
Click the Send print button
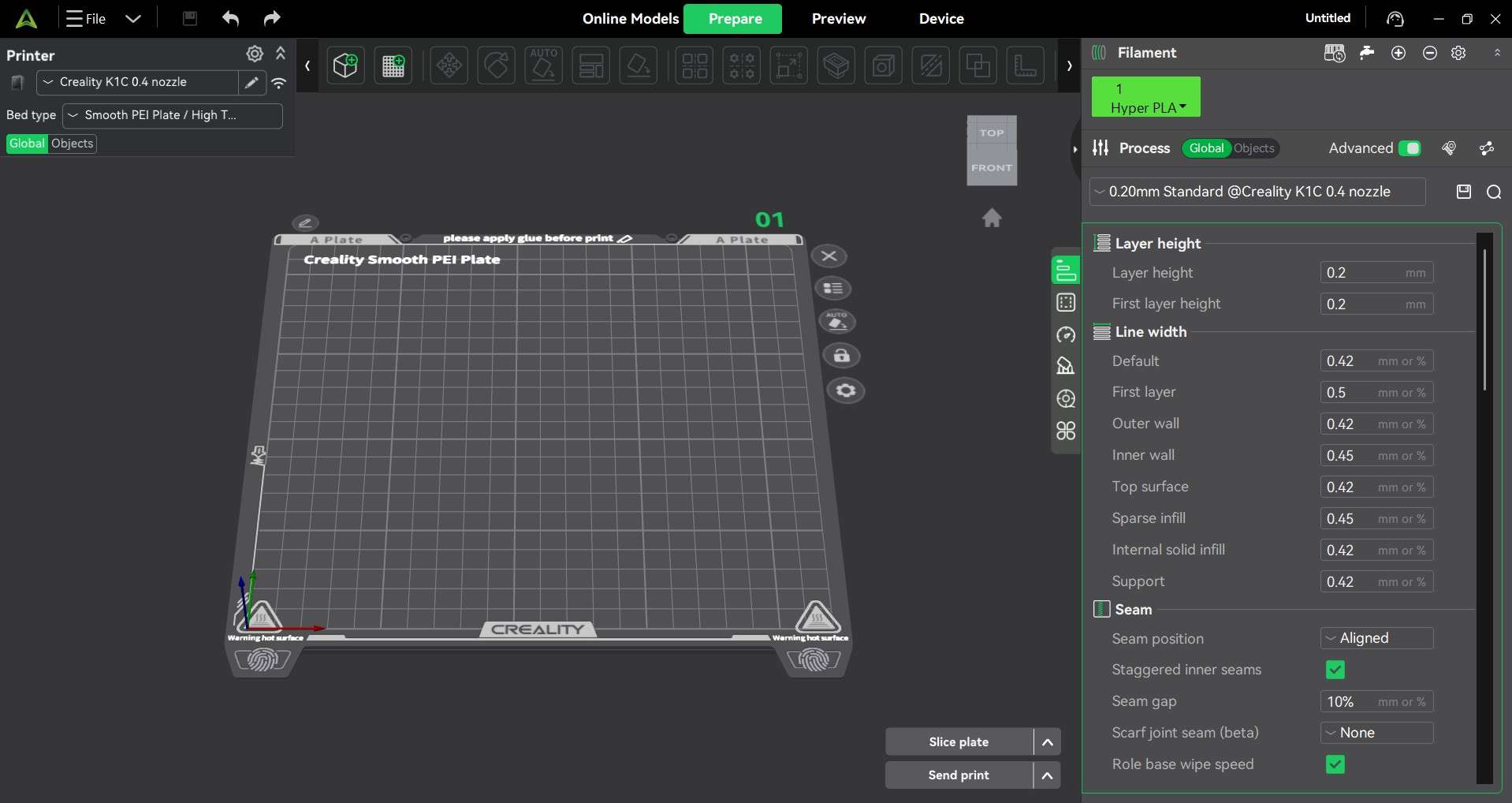tap(959, 775)
